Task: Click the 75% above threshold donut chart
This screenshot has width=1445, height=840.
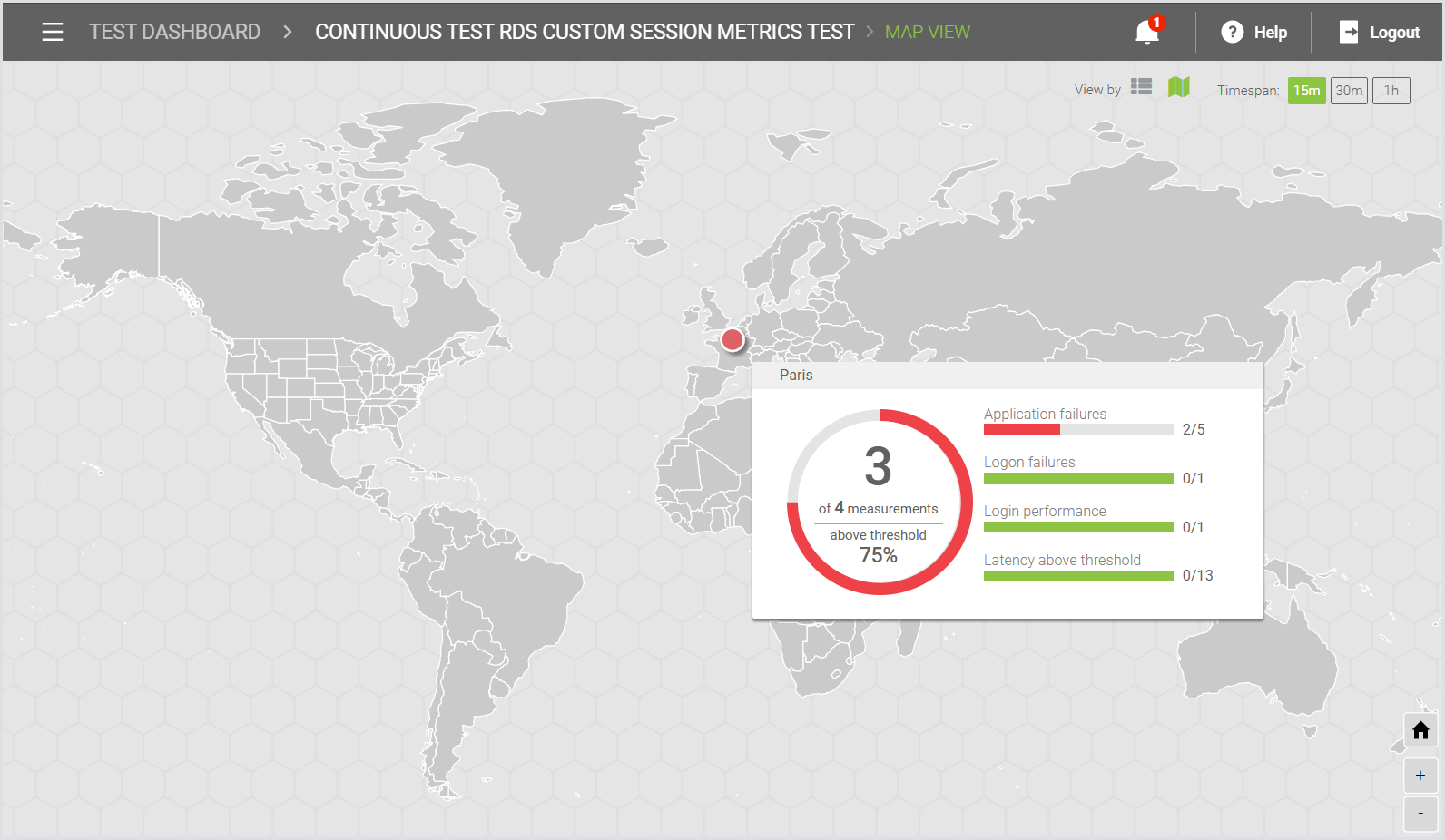Action: (x=880, y=503)
